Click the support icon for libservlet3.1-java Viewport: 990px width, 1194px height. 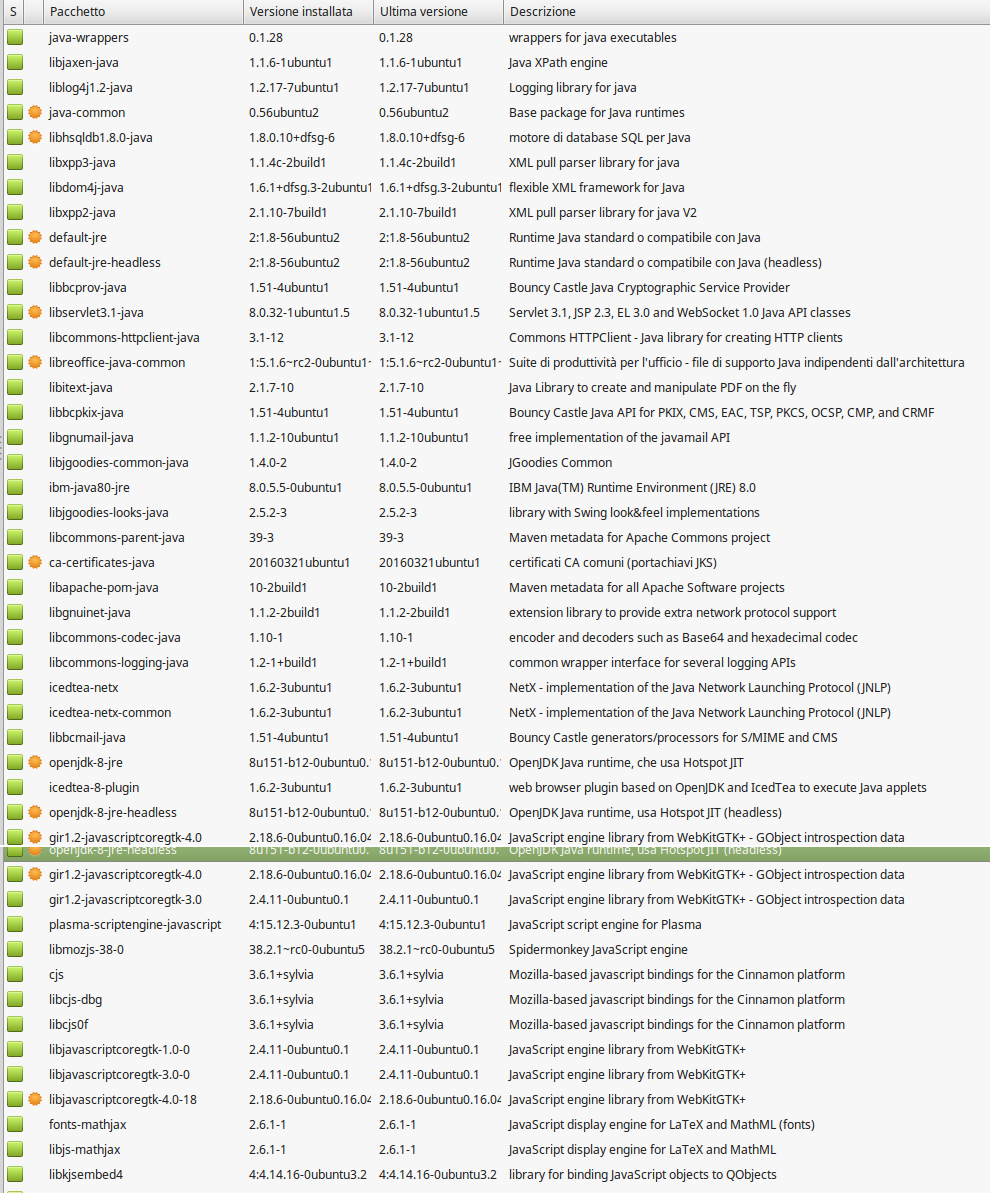pyautogui.click(x=35, y=312)
